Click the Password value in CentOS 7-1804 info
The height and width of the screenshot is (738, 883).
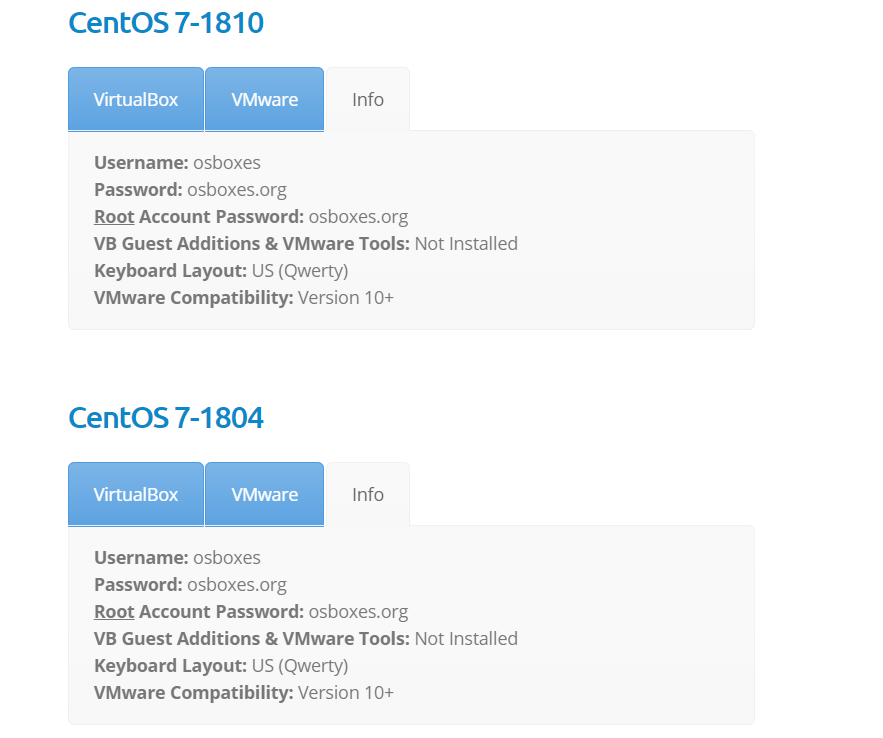pos(237,584)
